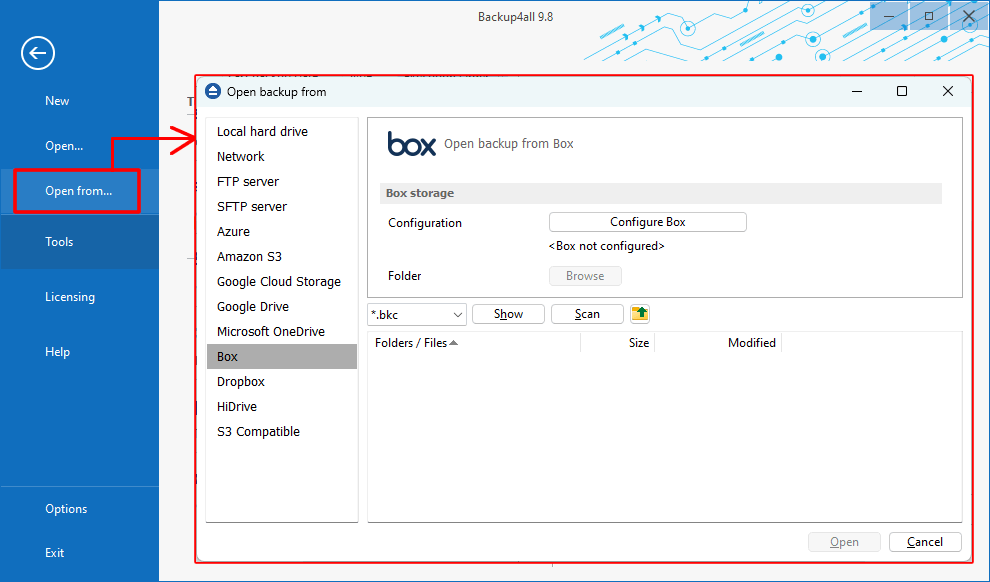Viewport: 990px width, 582px height.
Task: Click the go up one folder level icon
Action: pyautogui.click(x=640, y=313)
